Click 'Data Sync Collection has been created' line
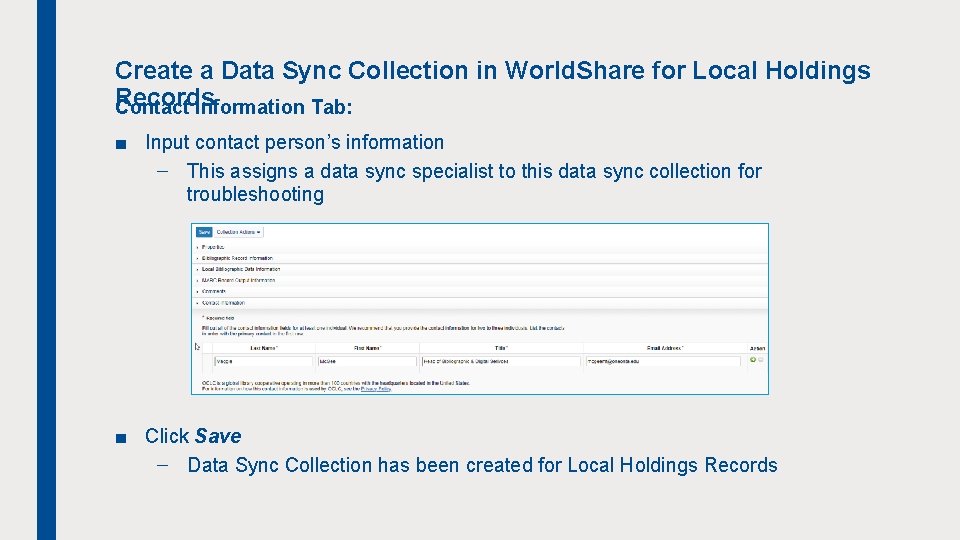This screenshot has height=540, width=960. click(482, 465)
